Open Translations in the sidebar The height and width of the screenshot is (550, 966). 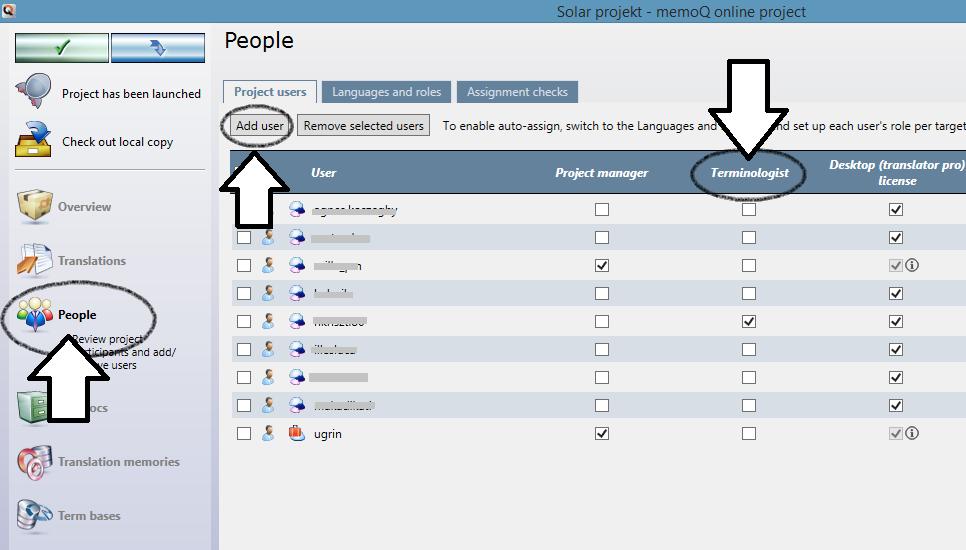coord(92,261)
